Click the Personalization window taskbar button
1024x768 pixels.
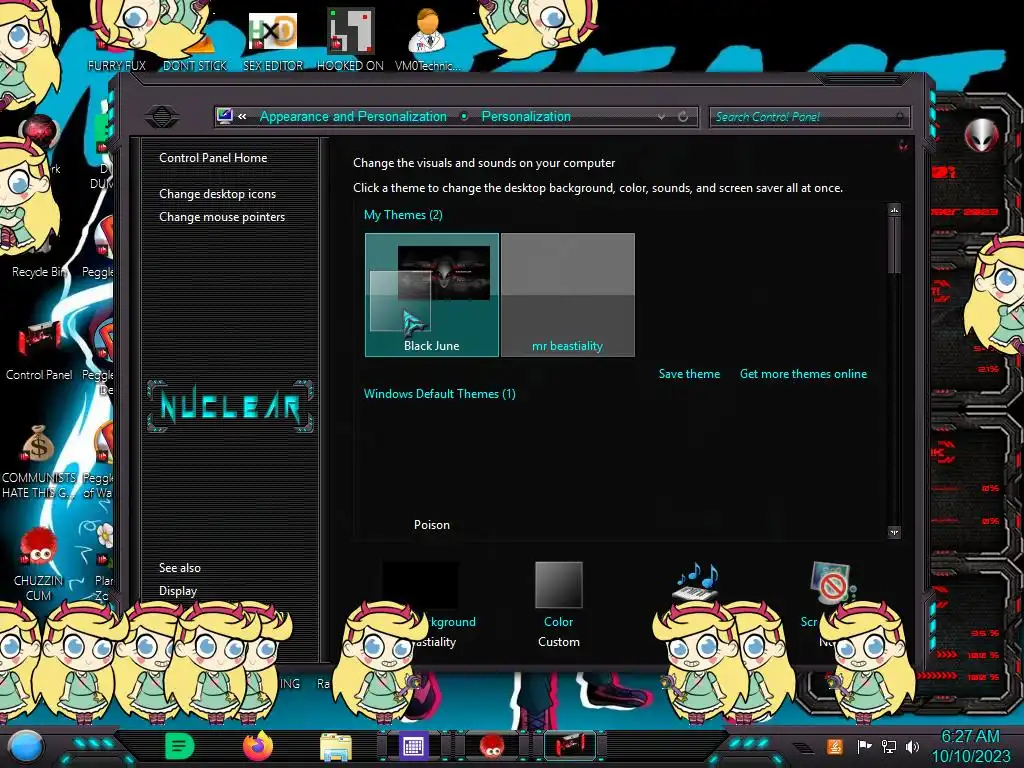(569, 746)
